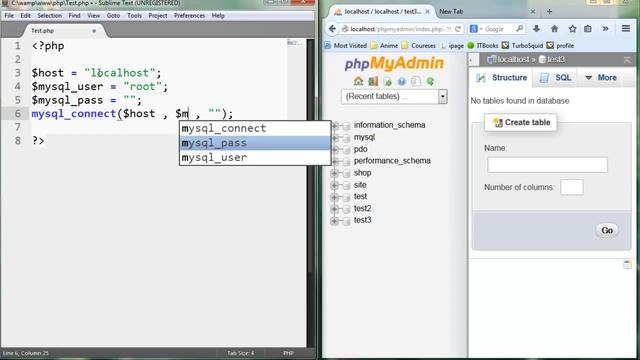Click the Firefox back arrow
Image resolution: width=640 pixels, height=360 pixels.
click(332, 29)
